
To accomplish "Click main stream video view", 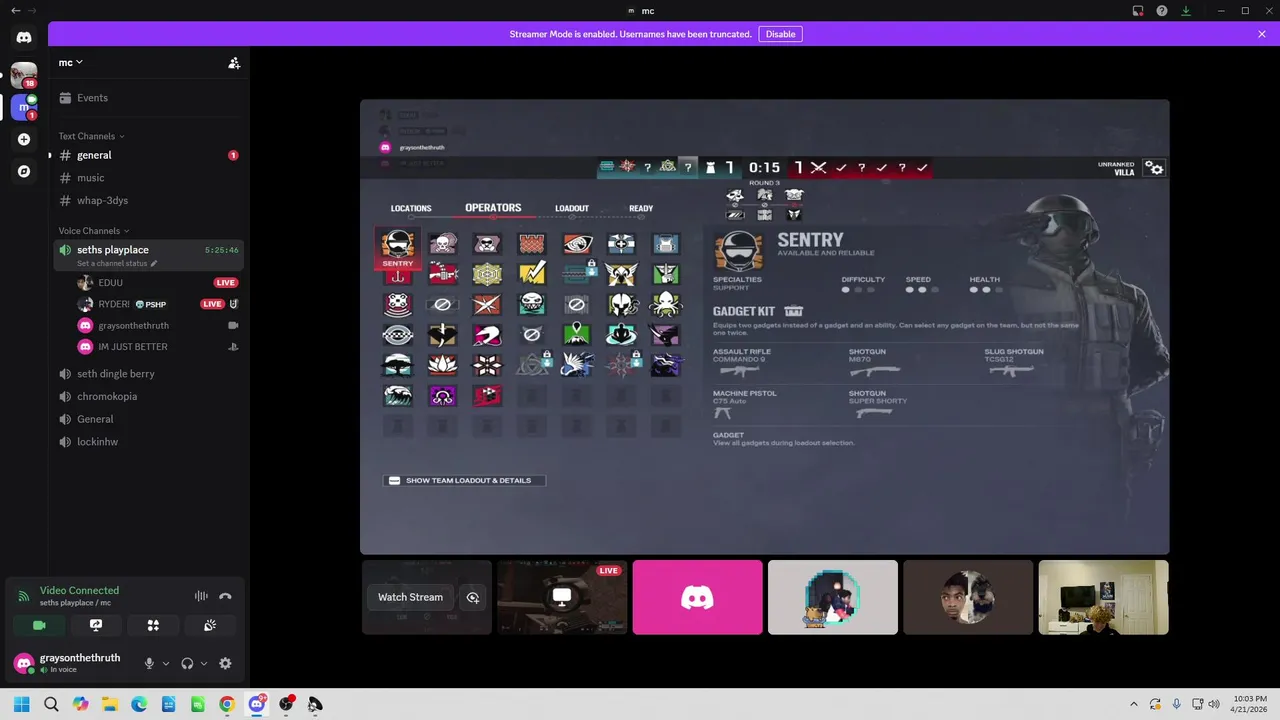I will 764,327.
